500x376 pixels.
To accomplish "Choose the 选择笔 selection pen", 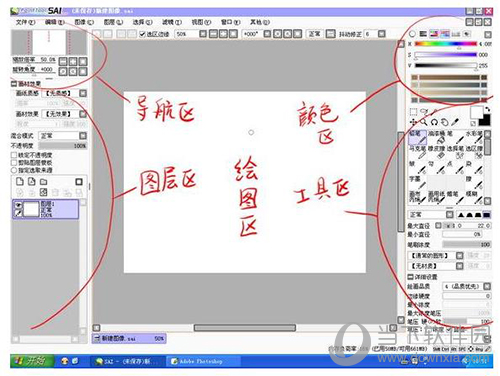I will tap(456, 152).
